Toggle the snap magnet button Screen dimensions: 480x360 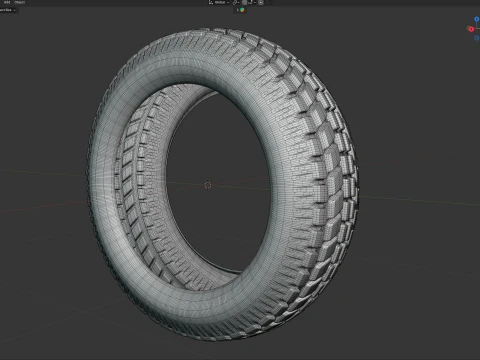[244, 2]
